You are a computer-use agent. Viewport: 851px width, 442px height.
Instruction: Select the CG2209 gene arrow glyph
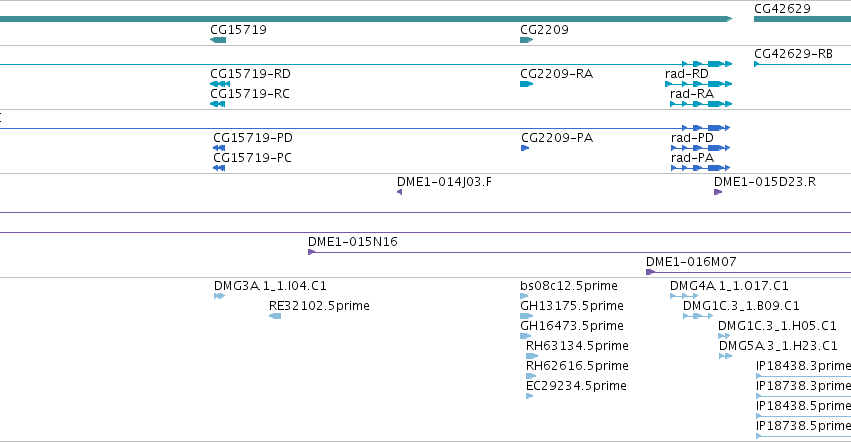[x=526, y=40]
